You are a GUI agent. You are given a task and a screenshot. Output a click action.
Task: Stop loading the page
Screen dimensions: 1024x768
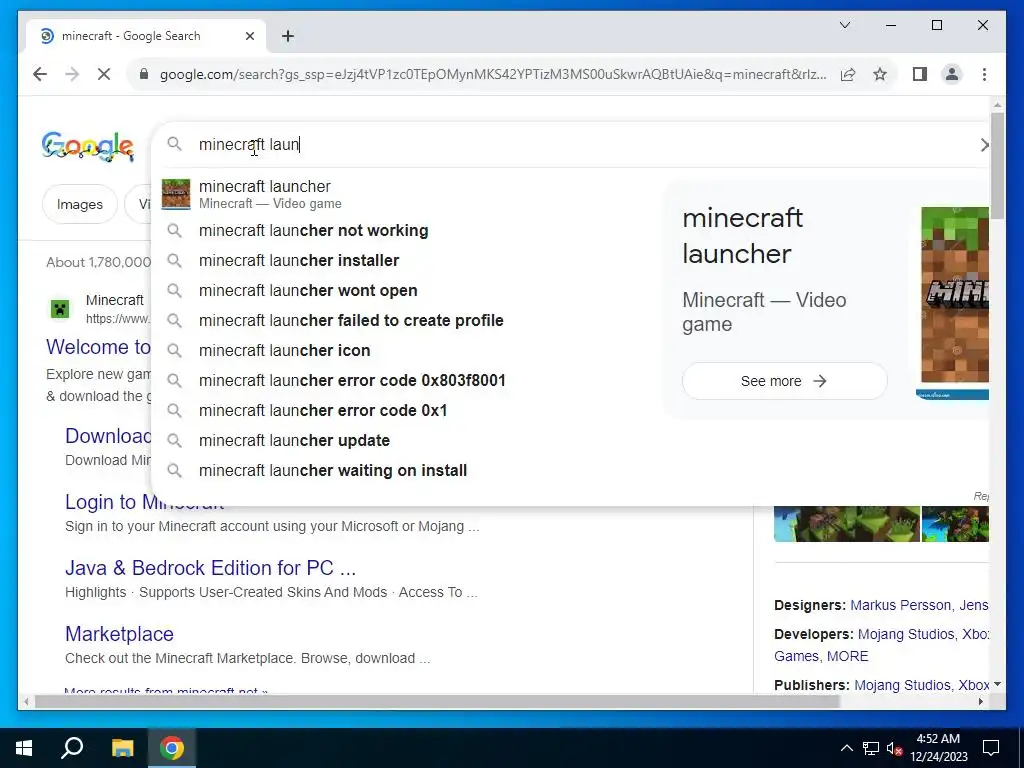click(x=104, y=74)
